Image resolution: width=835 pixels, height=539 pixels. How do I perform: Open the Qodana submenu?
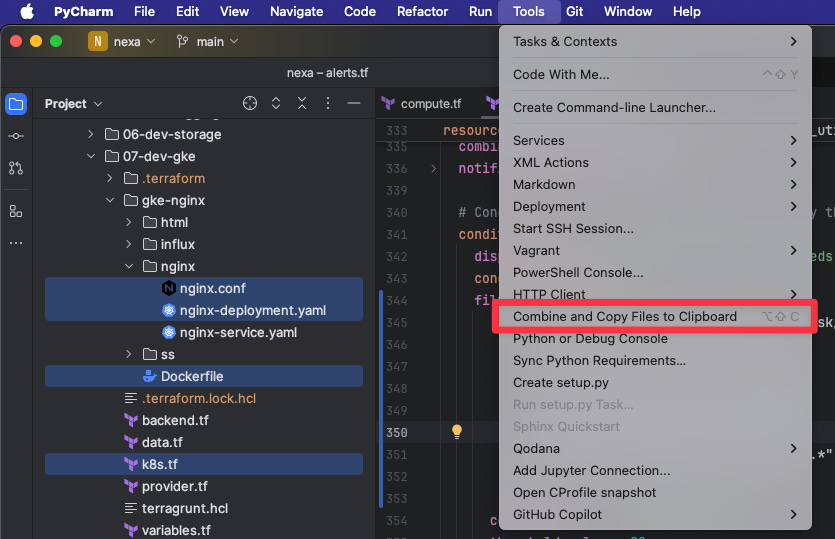(x=655, y=448)
